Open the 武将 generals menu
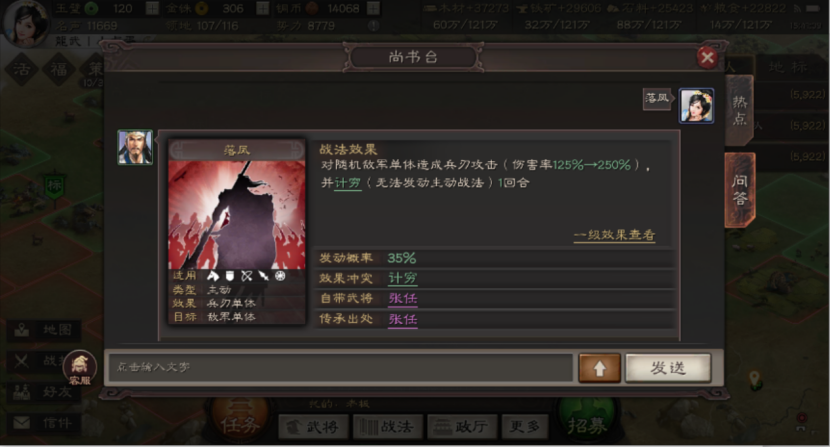Viewport: 830px width, 447px height. [313, 427]
